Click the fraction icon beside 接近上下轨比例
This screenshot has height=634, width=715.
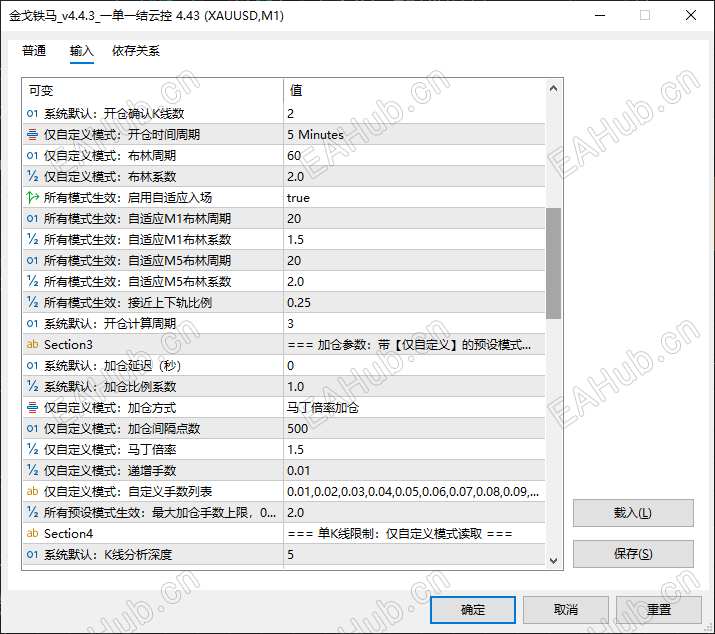coord(32,302)
